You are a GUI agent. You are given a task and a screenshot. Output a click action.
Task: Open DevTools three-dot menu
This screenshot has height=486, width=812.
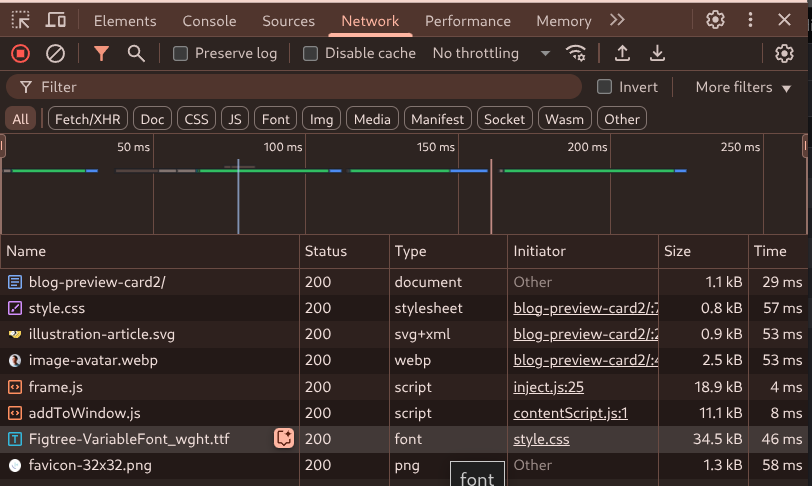click(750, 20)
